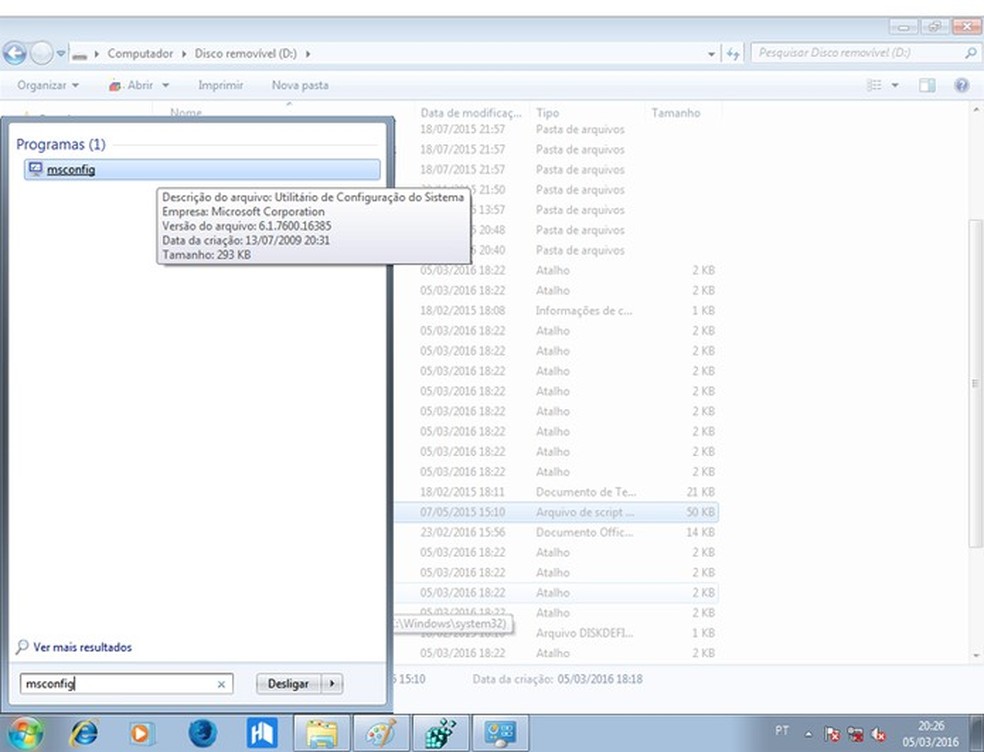Select the Documento Offic... row
The image size is (984, 752).
point(556,532)
